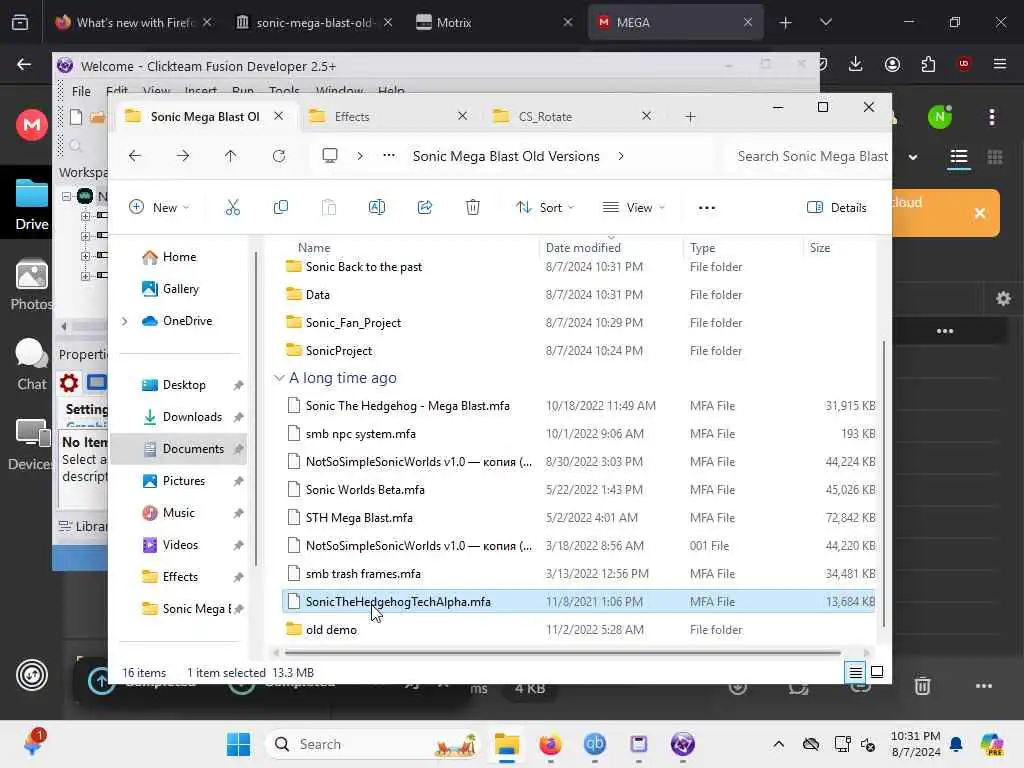1024x768 pixels.
Task: Select Sonic Worlds Beta.mfa file
Action: pyautogui.click(x=579, y=490)
